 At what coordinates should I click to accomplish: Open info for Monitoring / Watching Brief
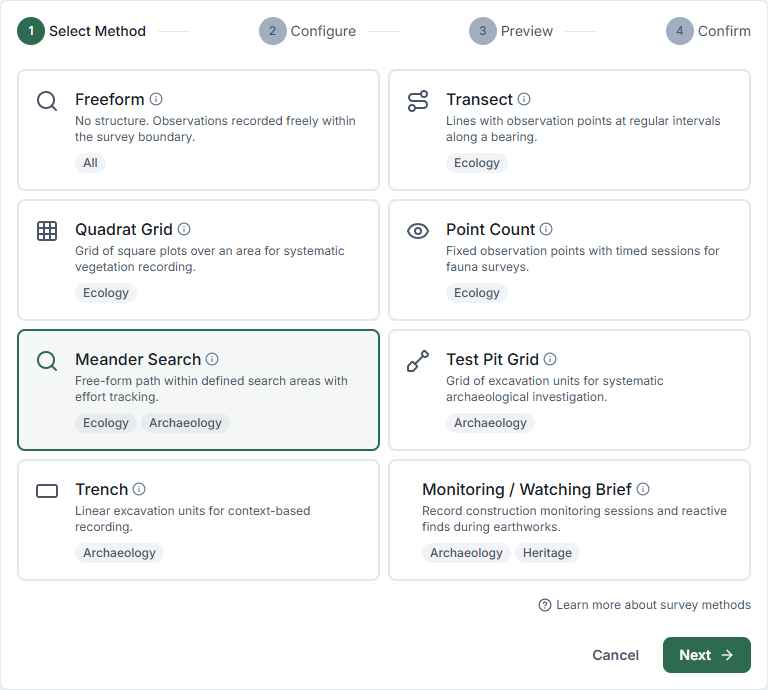tap(643, 489)
